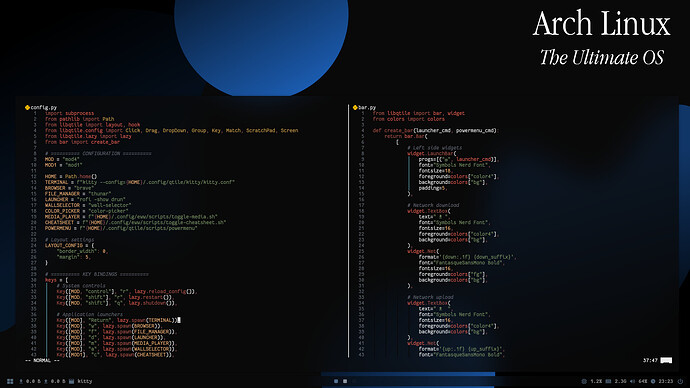Image resolution: width=690 pixels, height=388 pixels.
Task: Click the white block beside 37:47
Action: pyautogui.click(x=666, y=360)
